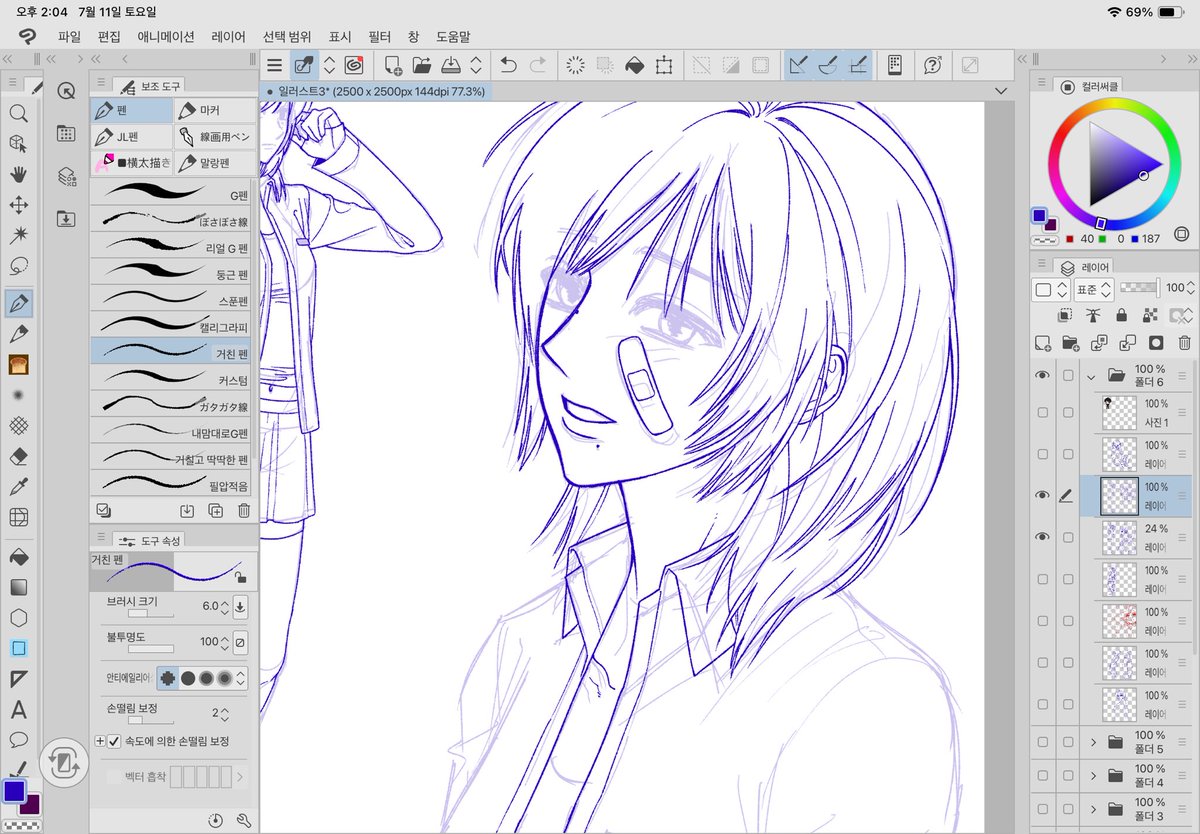Select the Balloon speech tool
The height and width of the screenshot is (834, 1200).
[x=18, y=740]
